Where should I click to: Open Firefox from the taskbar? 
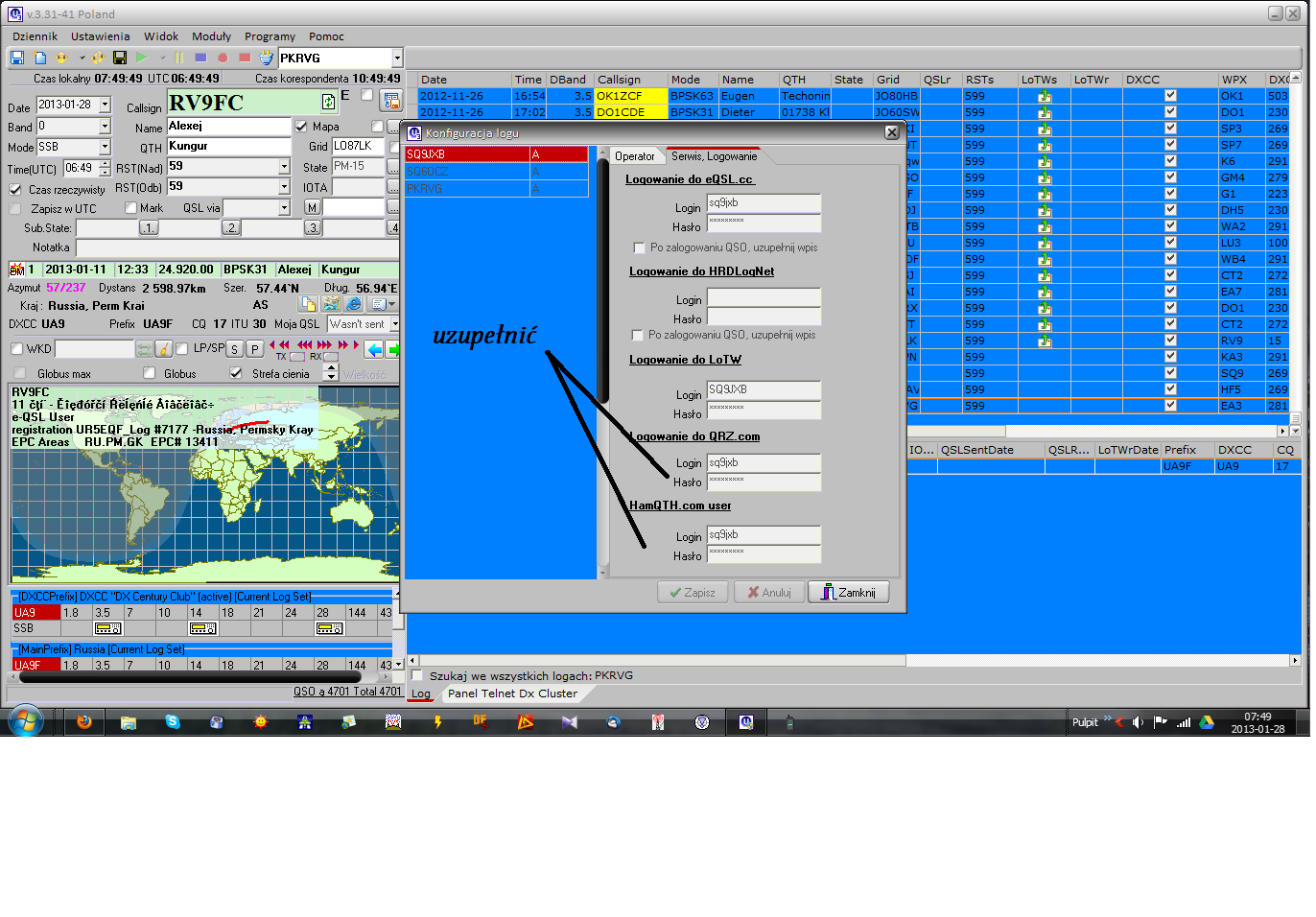[x=84, y=722]
